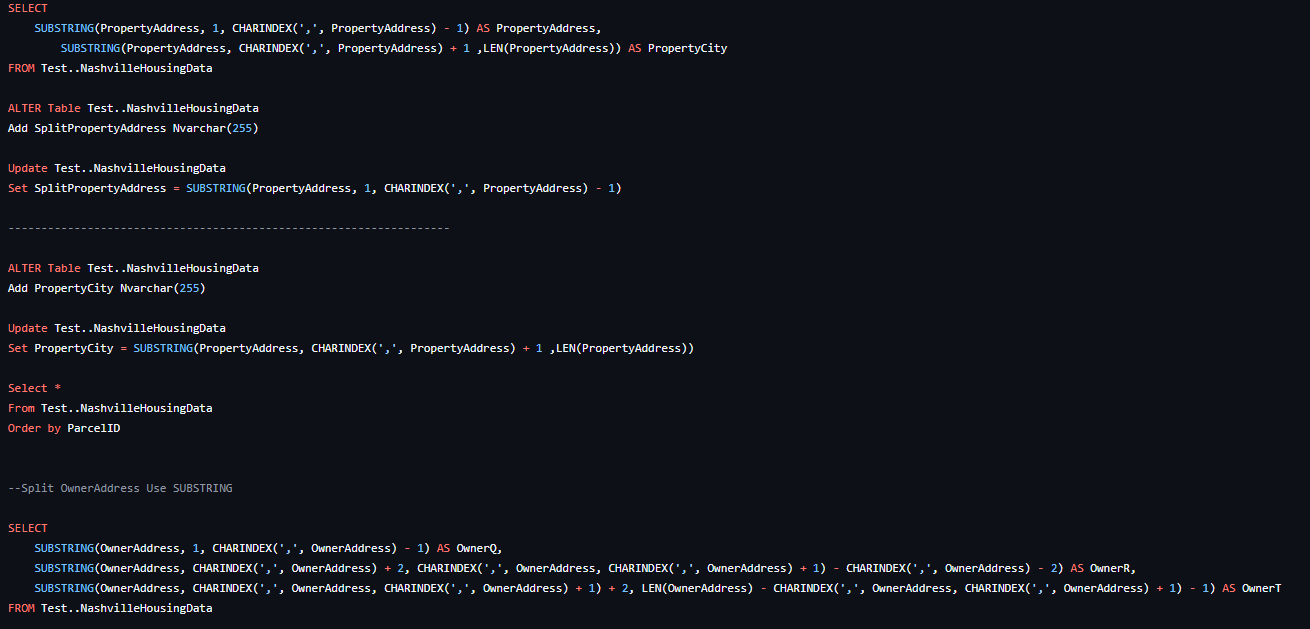The width and height of the screenshot is (1310, 629).
Task: Click SplitPropertyAddress in the Add column statement
Action: pyautogui.click(x=100, y=128)
